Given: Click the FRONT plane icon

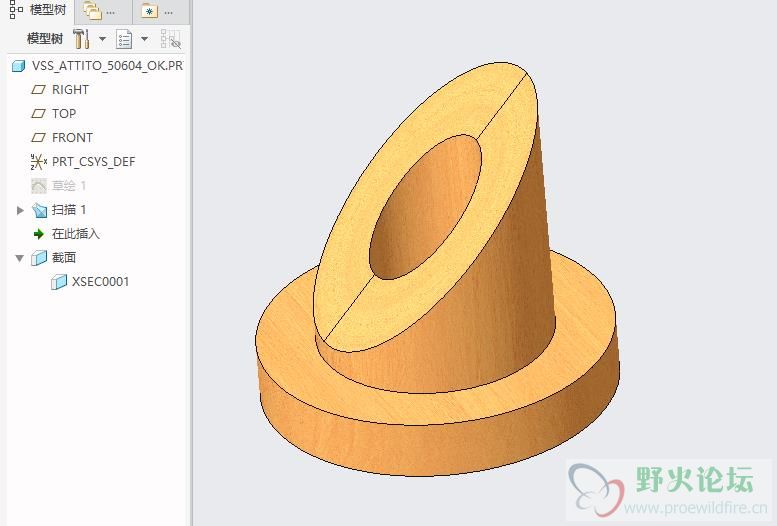Looking at the screenshot, I should pyautogui.click(x=38, y=137).
